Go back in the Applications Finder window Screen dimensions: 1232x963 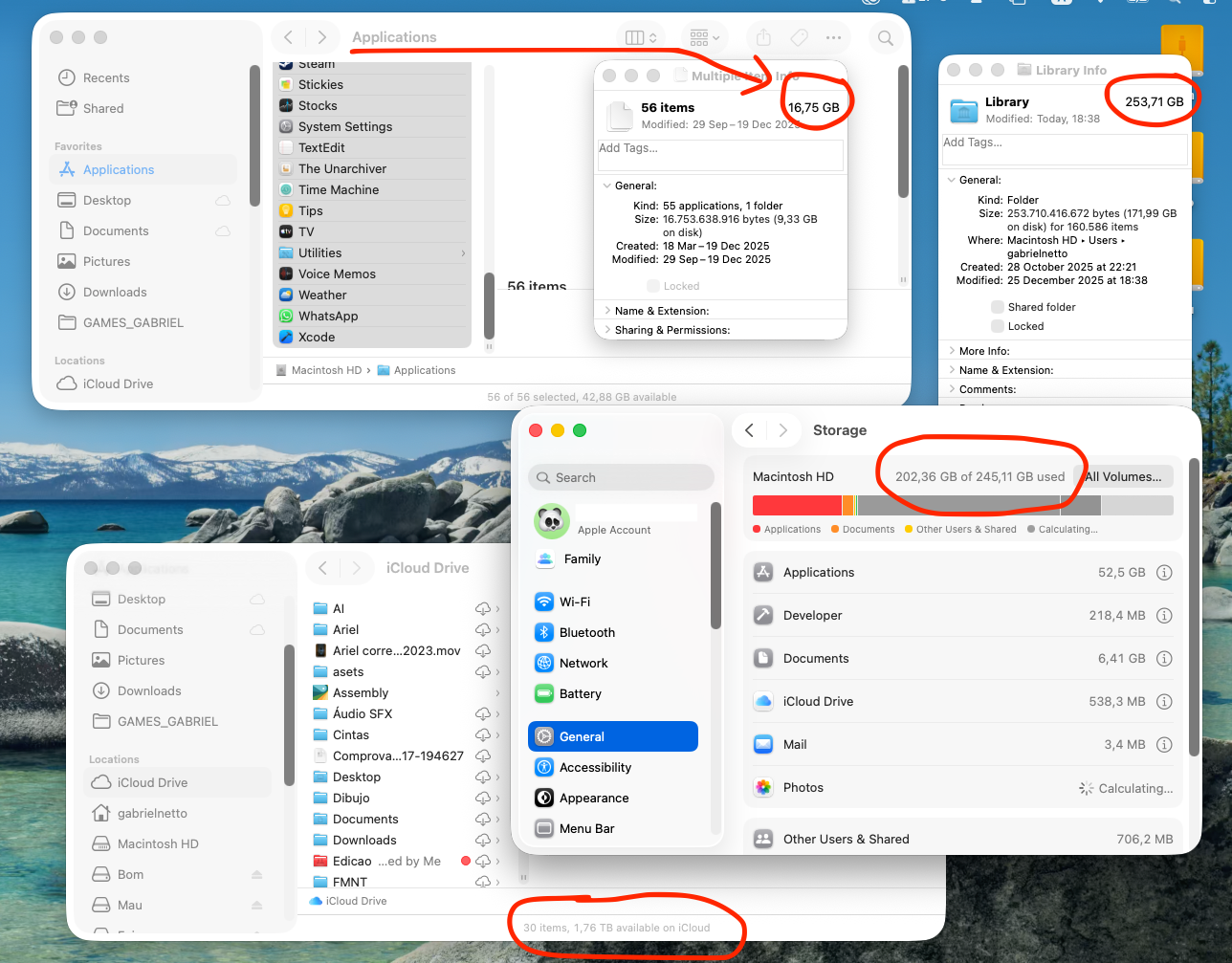289,37
